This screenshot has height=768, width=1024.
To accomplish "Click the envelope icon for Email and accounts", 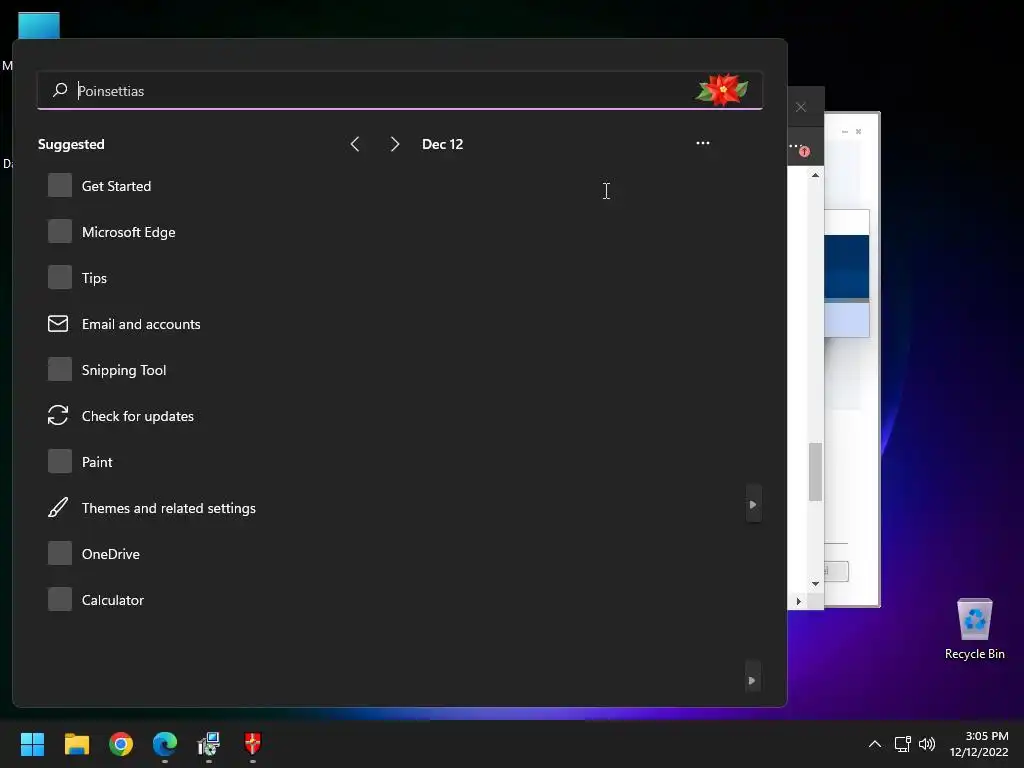I will pyautogui.click(x=58, y=323).
